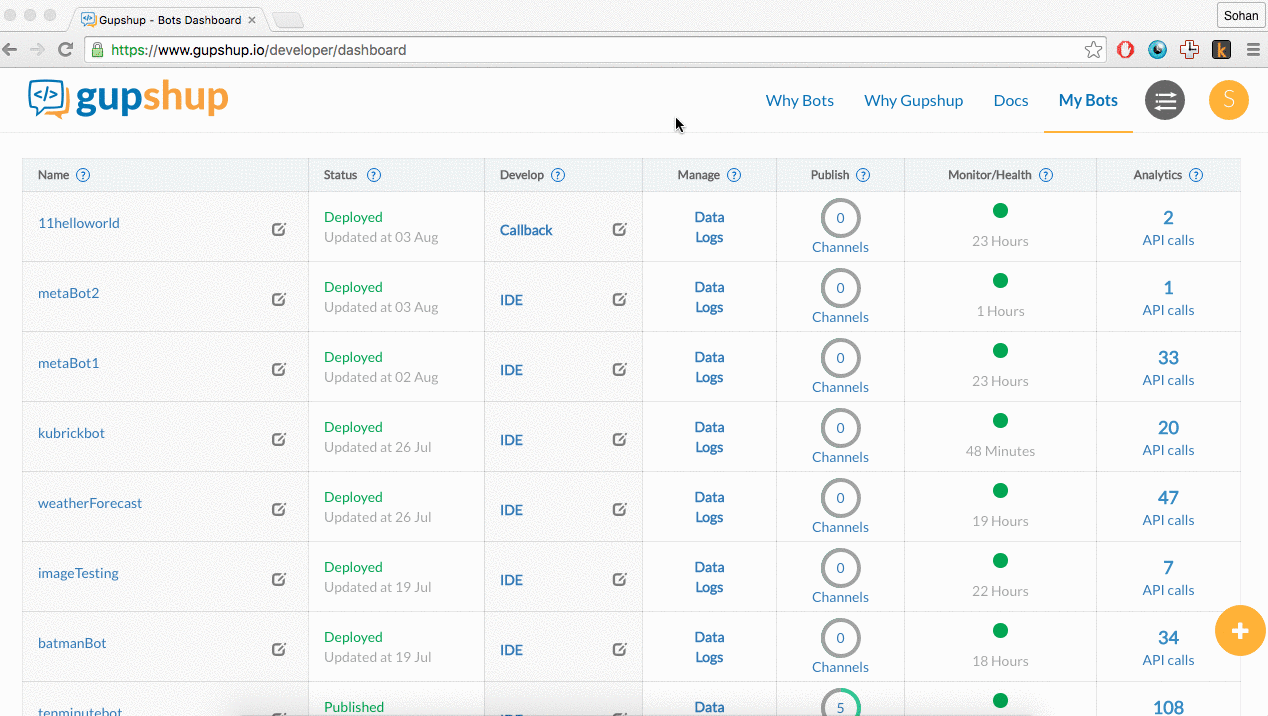
Task: Open the weatherForecast bot link
Action: 90,503
